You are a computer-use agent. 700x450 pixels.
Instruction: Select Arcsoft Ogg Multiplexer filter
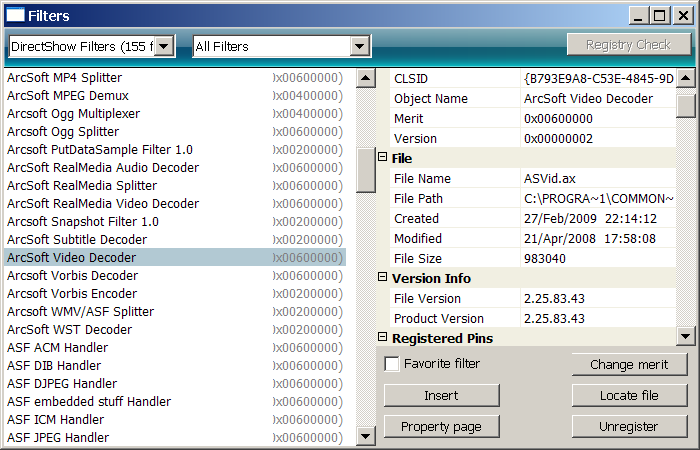tap(175, 113)
